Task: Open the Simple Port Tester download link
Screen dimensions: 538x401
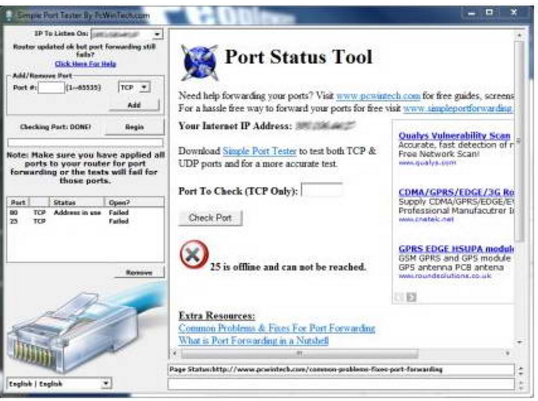Action: click(x=259, y=151)
